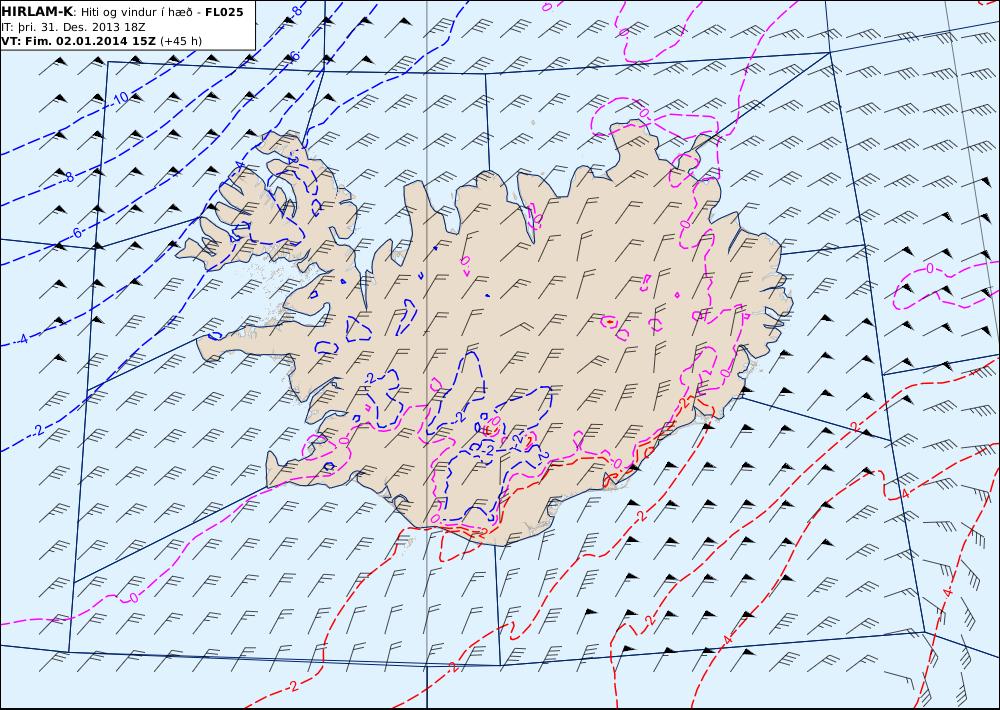Screen dimensions: 1000x710
Task: Click the HIRLAM-K model name in title box
Action: click(37, 12)
